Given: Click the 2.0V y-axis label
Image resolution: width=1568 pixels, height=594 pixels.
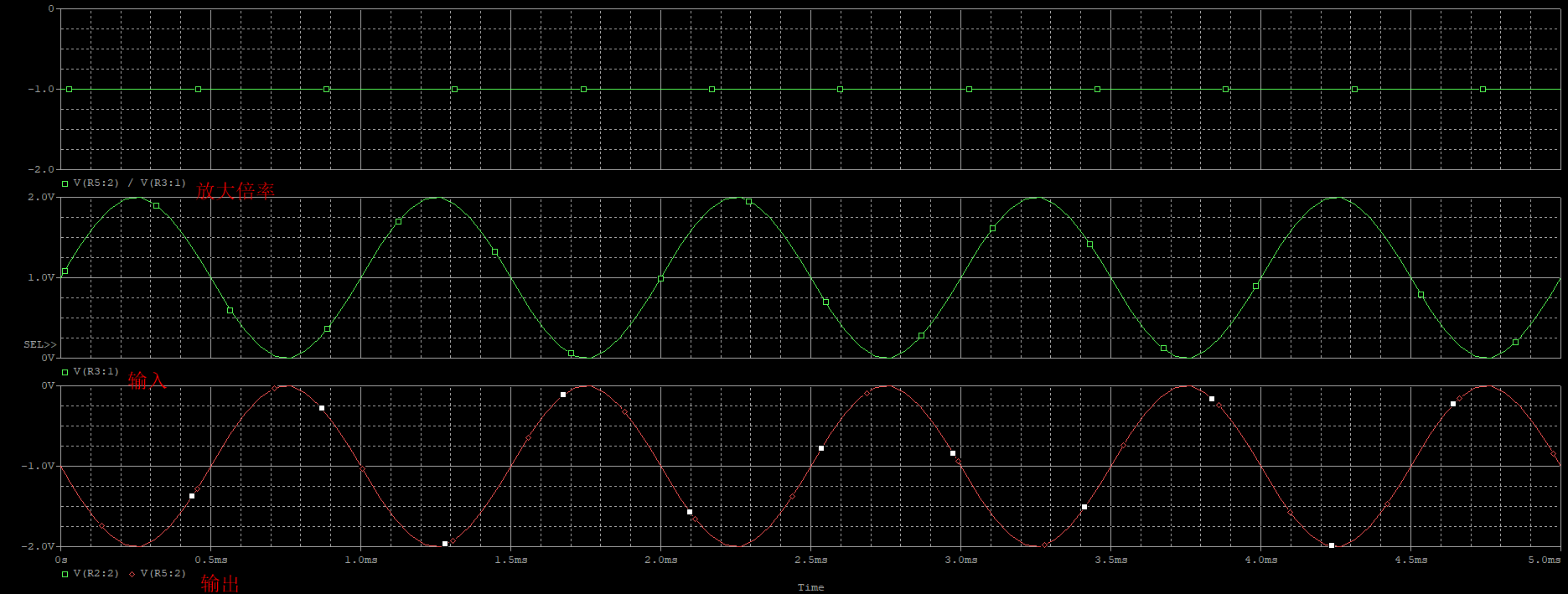Looking at the screenshot, I should pos(41,197).
